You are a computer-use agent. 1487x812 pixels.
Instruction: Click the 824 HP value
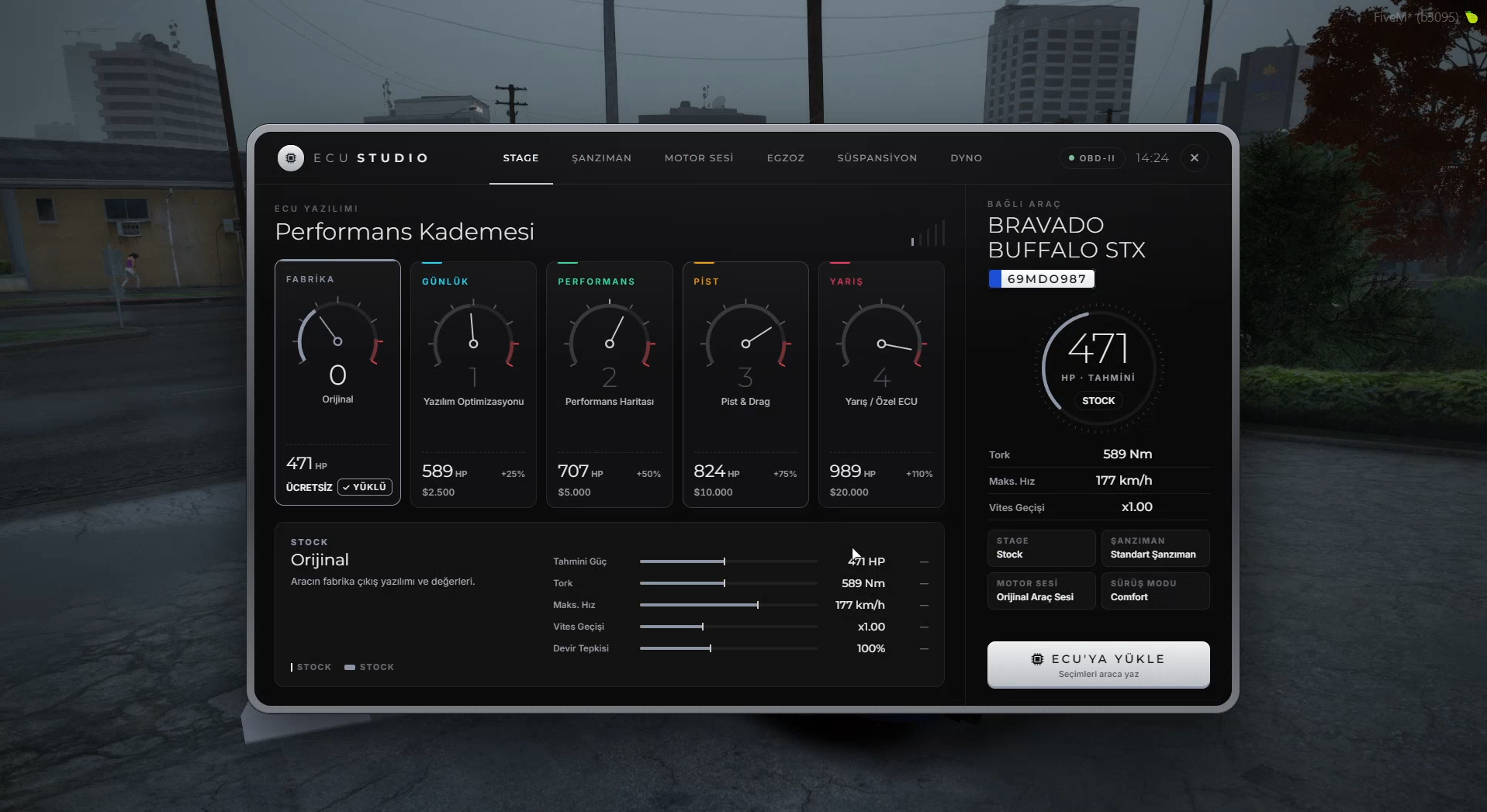click(716, 472)
